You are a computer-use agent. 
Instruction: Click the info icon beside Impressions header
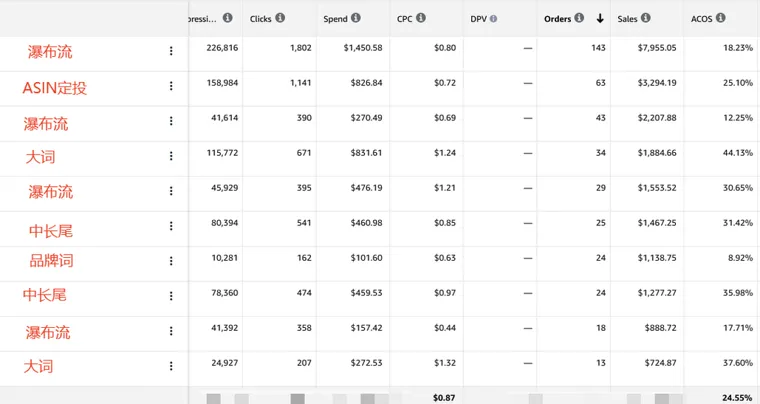click(228, 18)
